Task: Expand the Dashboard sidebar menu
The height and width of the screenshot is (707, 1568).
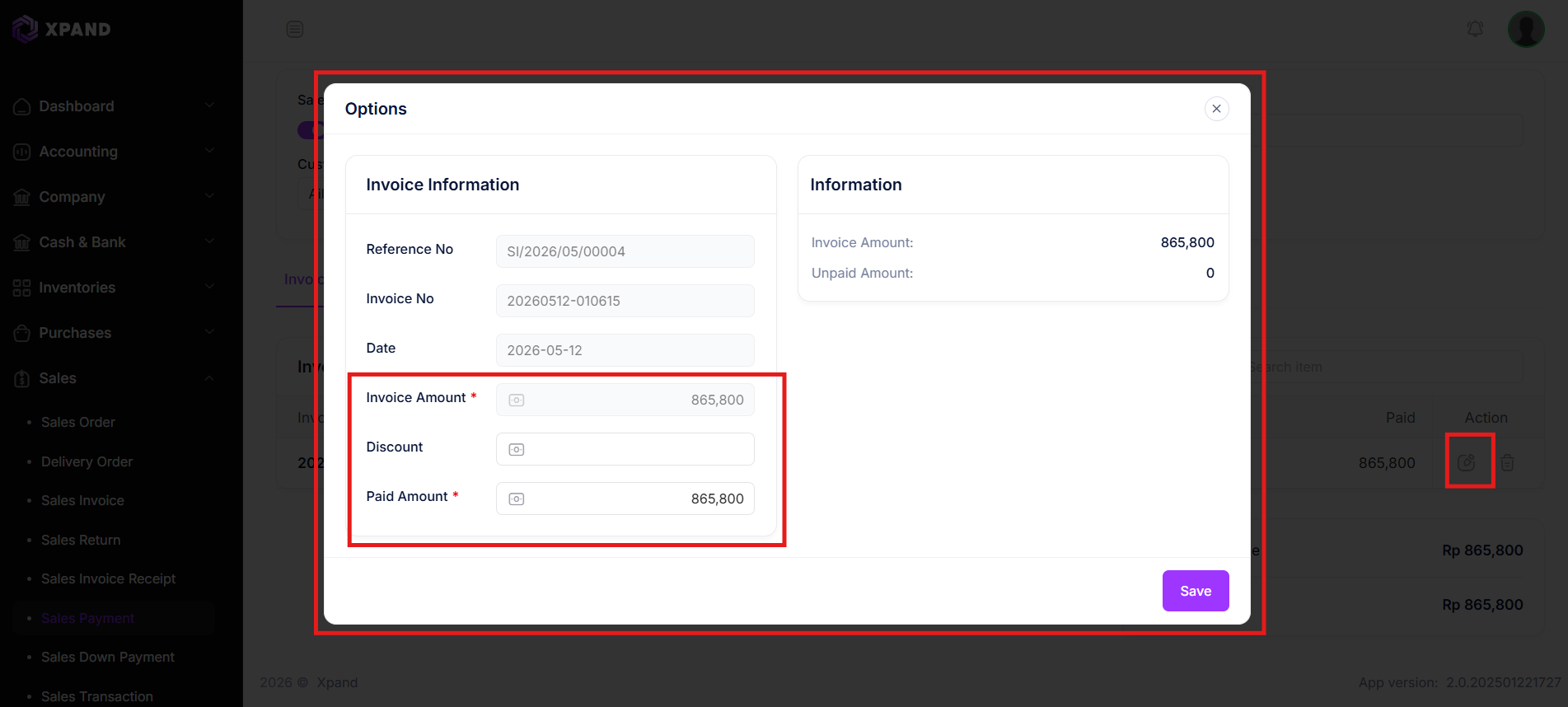Action: [114, 106]
